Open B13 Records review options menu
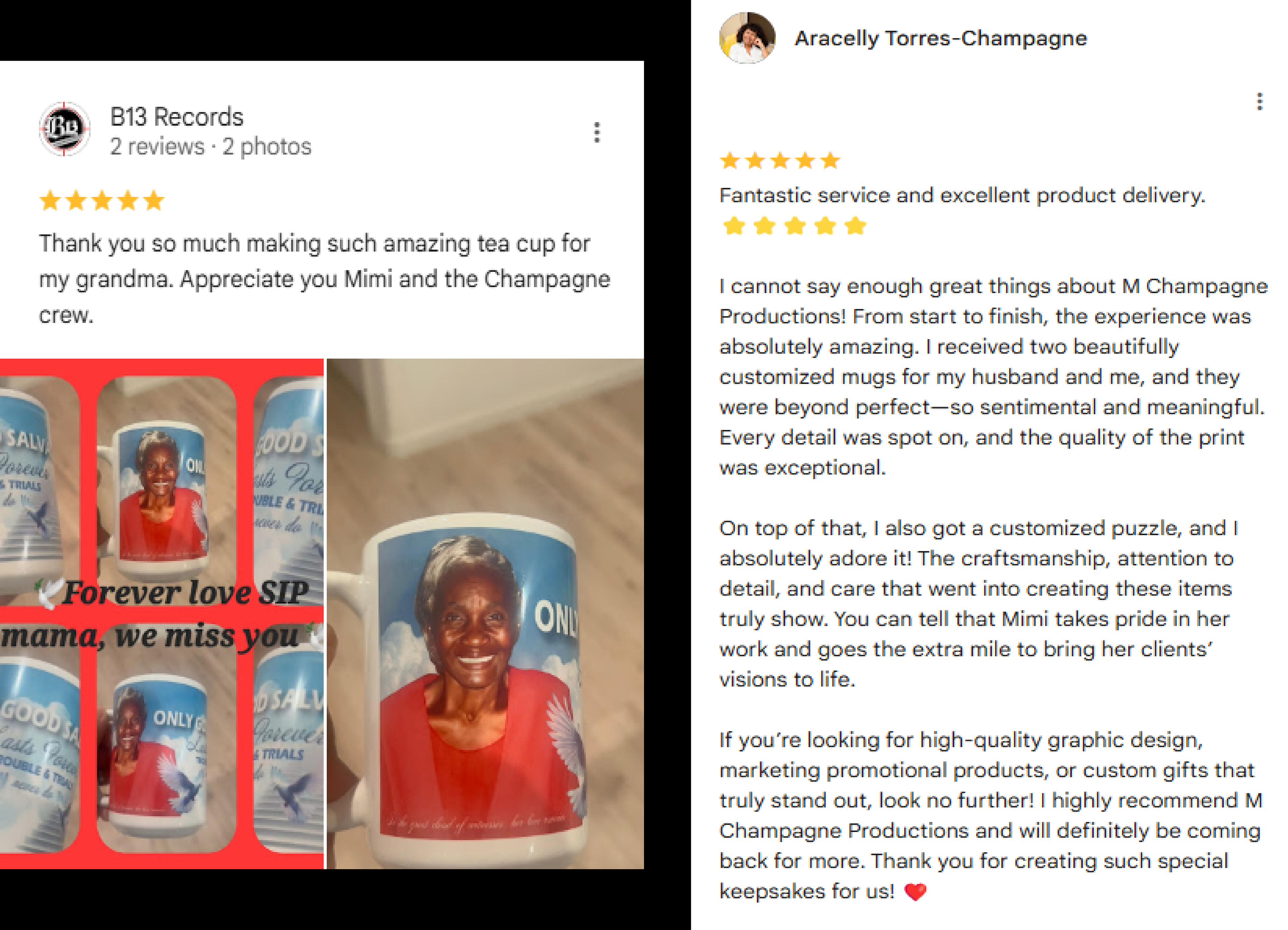Viewport: 1288px width, 930px height. (x=596, y=132)
